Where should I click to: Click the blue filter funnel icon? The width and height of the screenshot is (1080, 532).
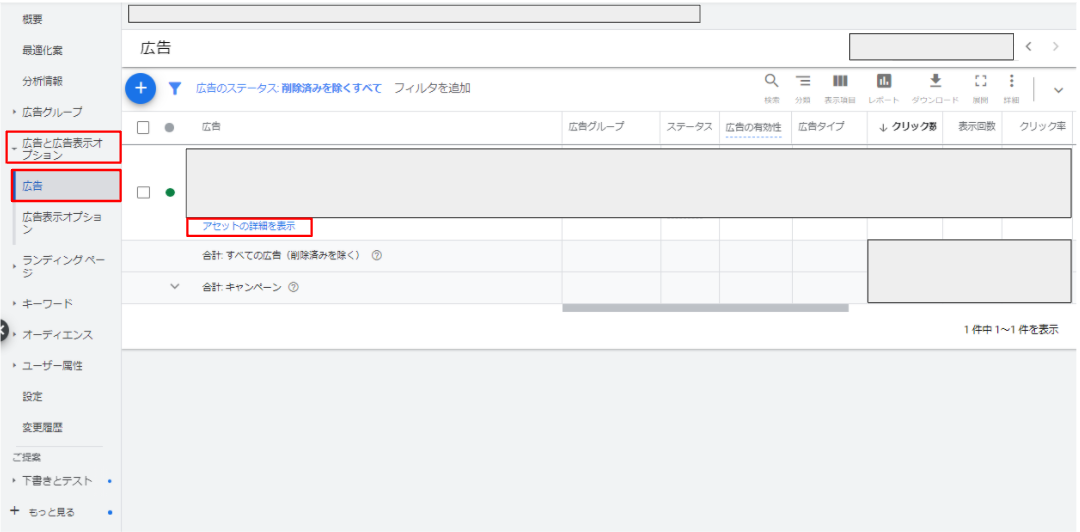[175, 88]
